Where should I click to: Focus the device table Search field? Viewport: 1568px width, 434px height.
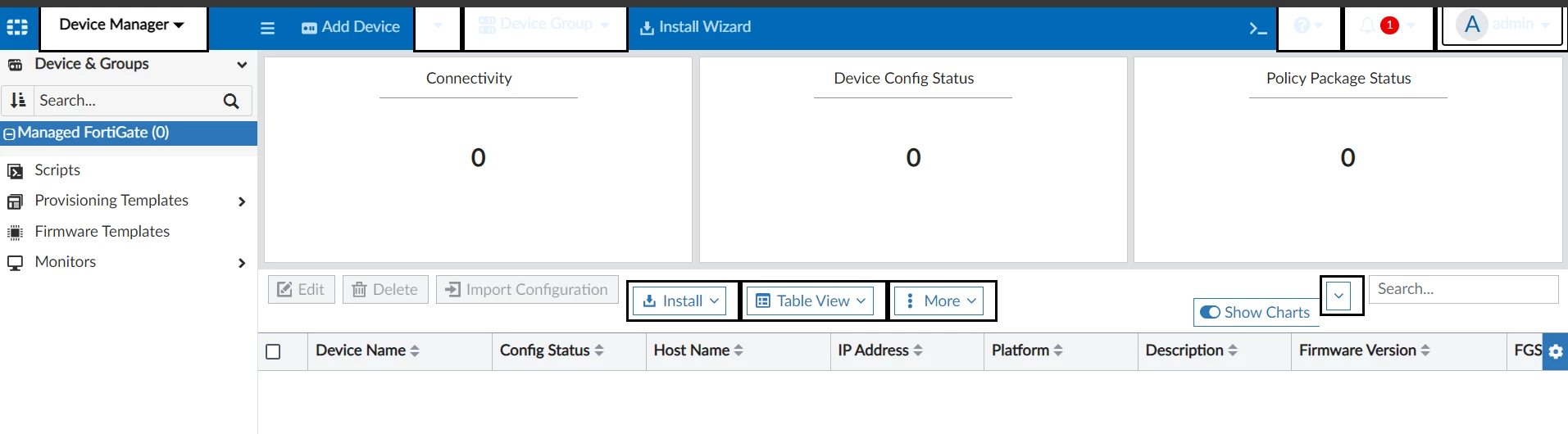[1463, 289]
